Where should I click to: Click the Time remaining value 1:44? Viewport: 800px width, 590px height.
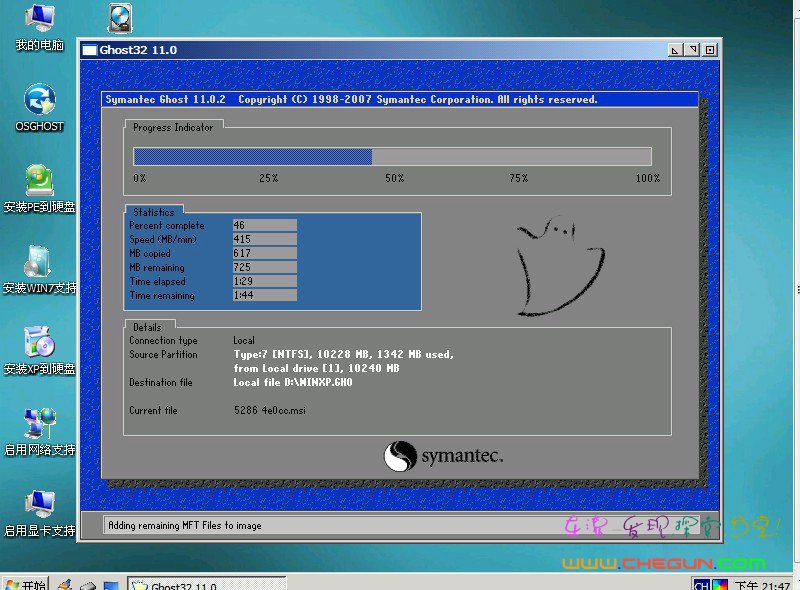(x=264, y=295)
